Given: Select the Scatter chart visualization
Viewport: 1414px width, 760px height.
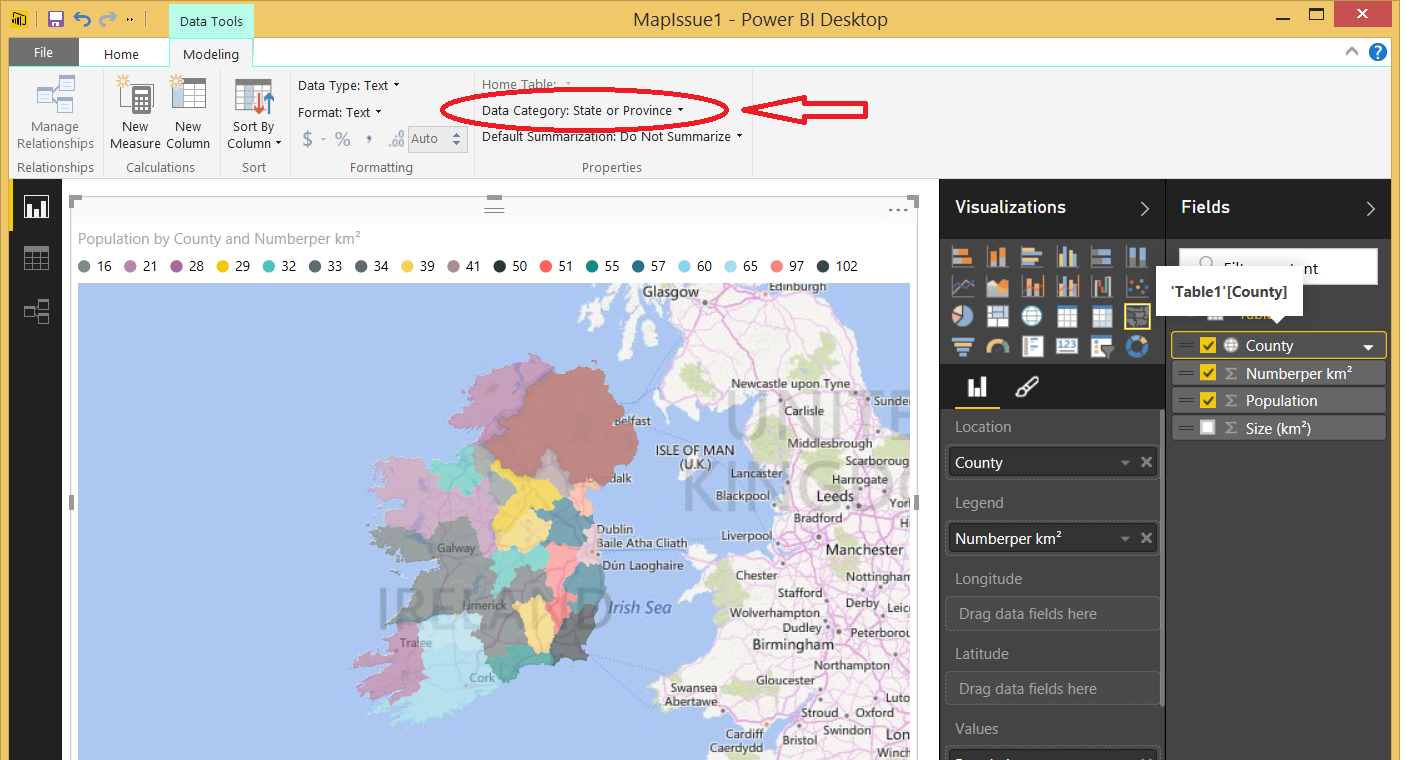Looking at the screenshot, I should click(x=1137, y=287).
